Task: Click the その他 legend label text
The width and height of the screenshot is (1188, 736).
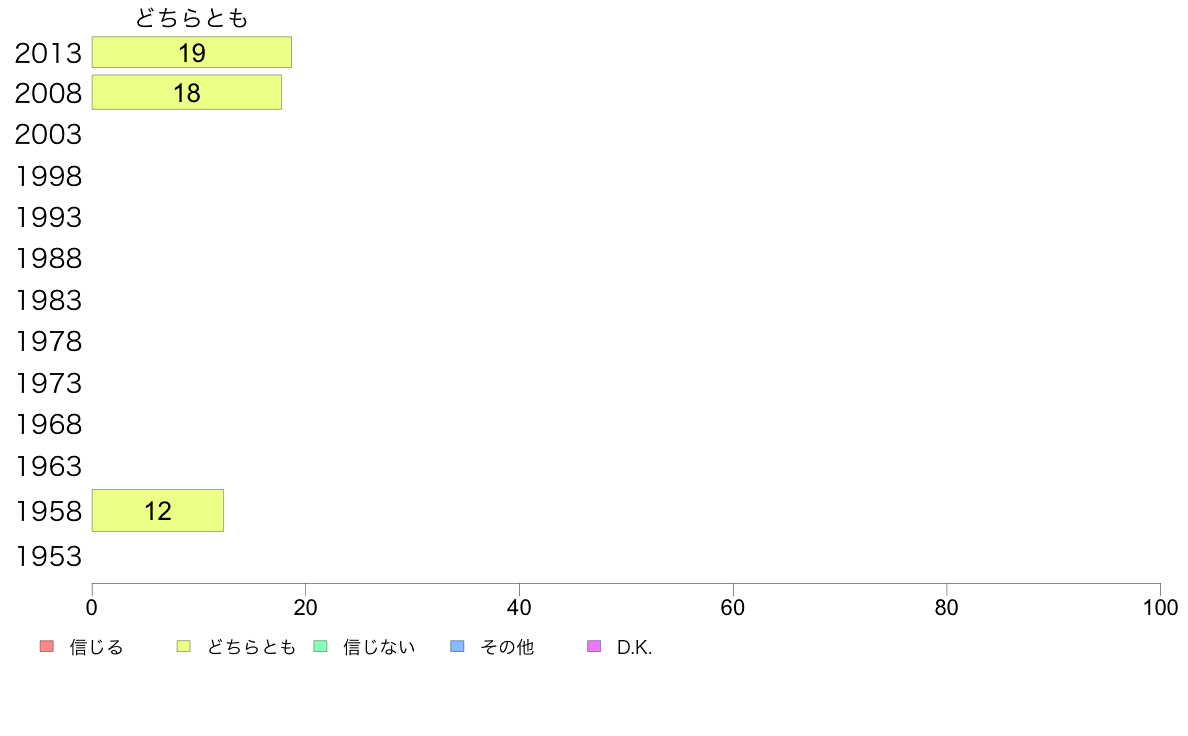Action: (507, 647)
